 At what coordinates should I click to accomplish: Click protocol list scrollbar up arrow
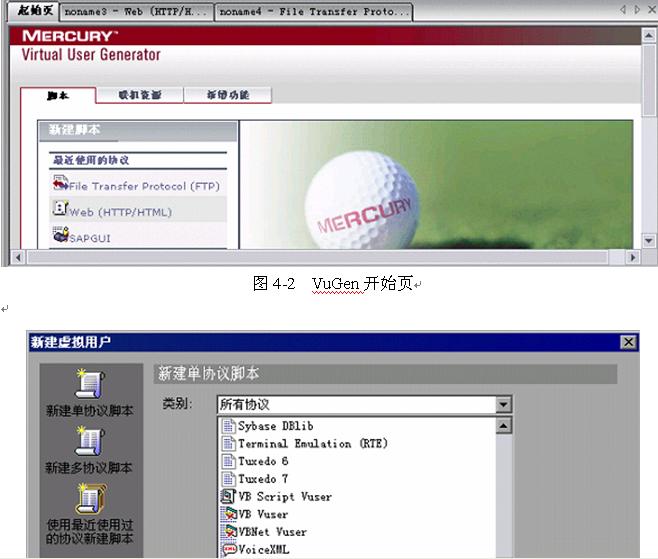pos(503,426)
